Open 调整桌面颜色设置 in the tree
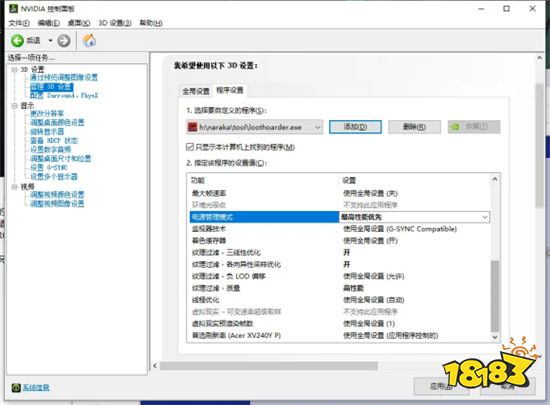 [57, 122]
